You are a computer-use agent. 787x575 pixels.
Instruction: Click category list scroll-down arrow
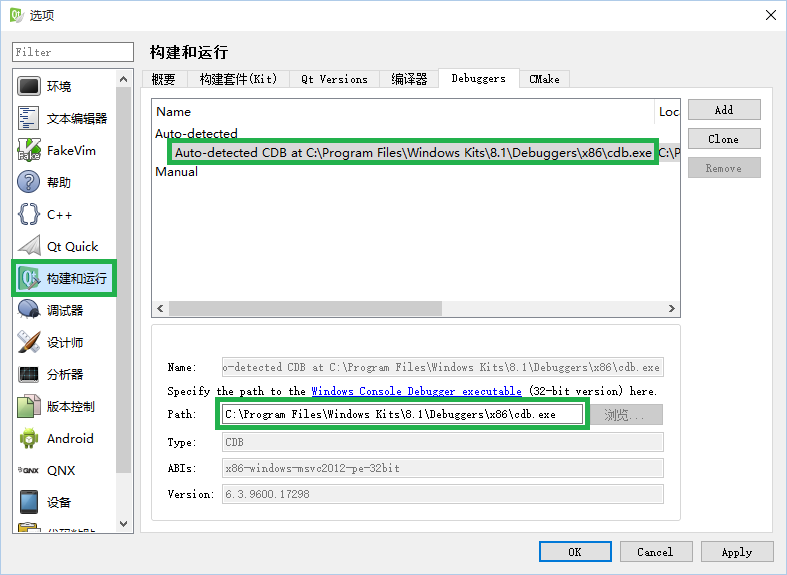tap(123, 524)
